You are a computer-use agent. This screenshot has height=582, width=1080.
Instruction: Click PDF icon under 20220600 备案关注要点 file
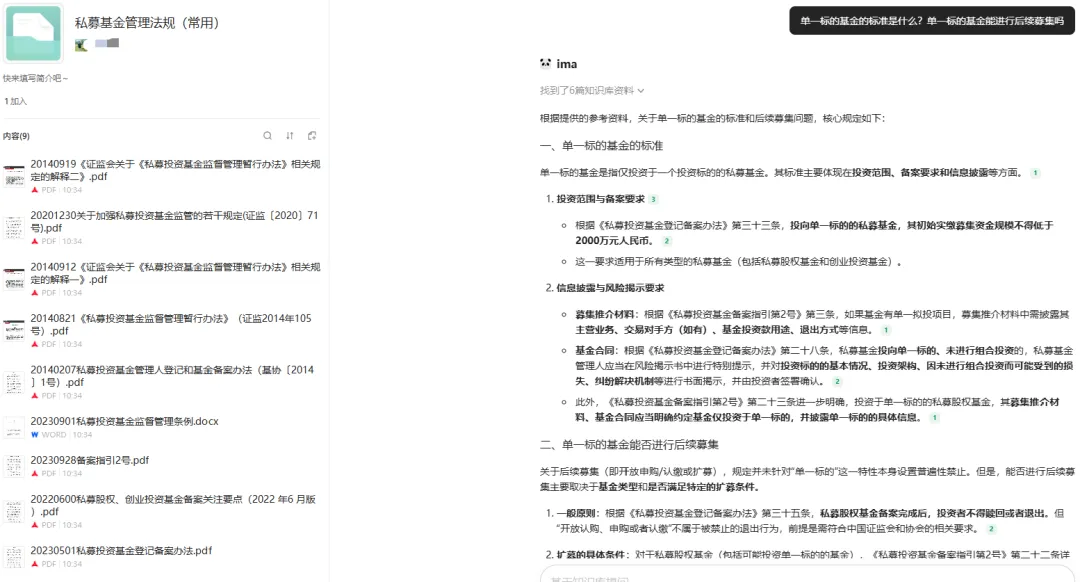coord(34,526)
